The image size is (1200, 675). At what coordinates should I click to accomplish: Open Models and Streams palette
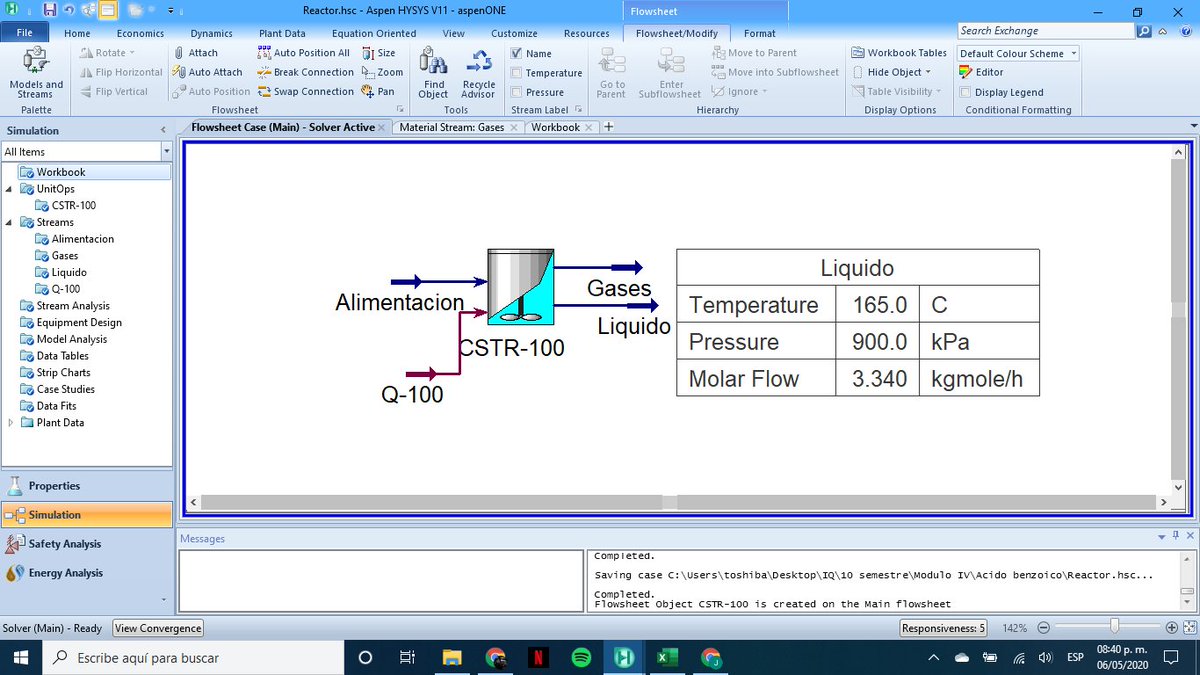click(x=36, y=73)
